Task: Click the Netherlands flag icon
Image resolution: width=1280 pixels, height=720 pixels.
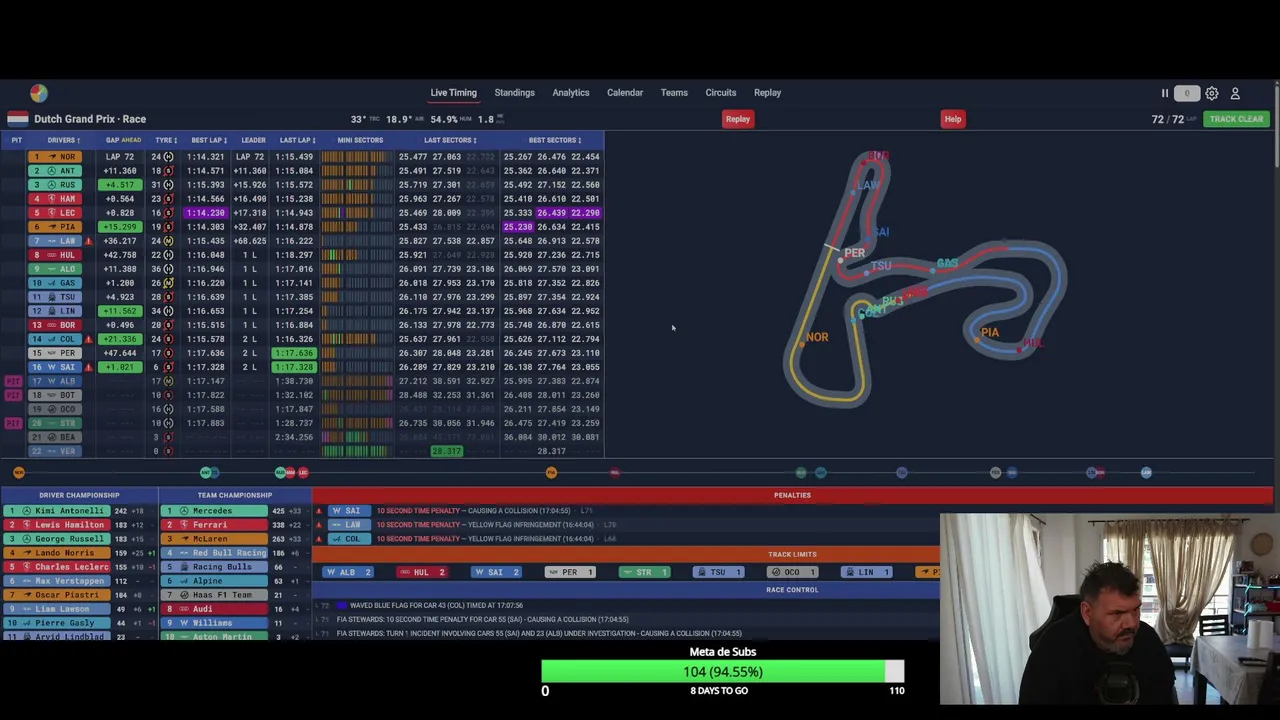Action: (17, 119)
